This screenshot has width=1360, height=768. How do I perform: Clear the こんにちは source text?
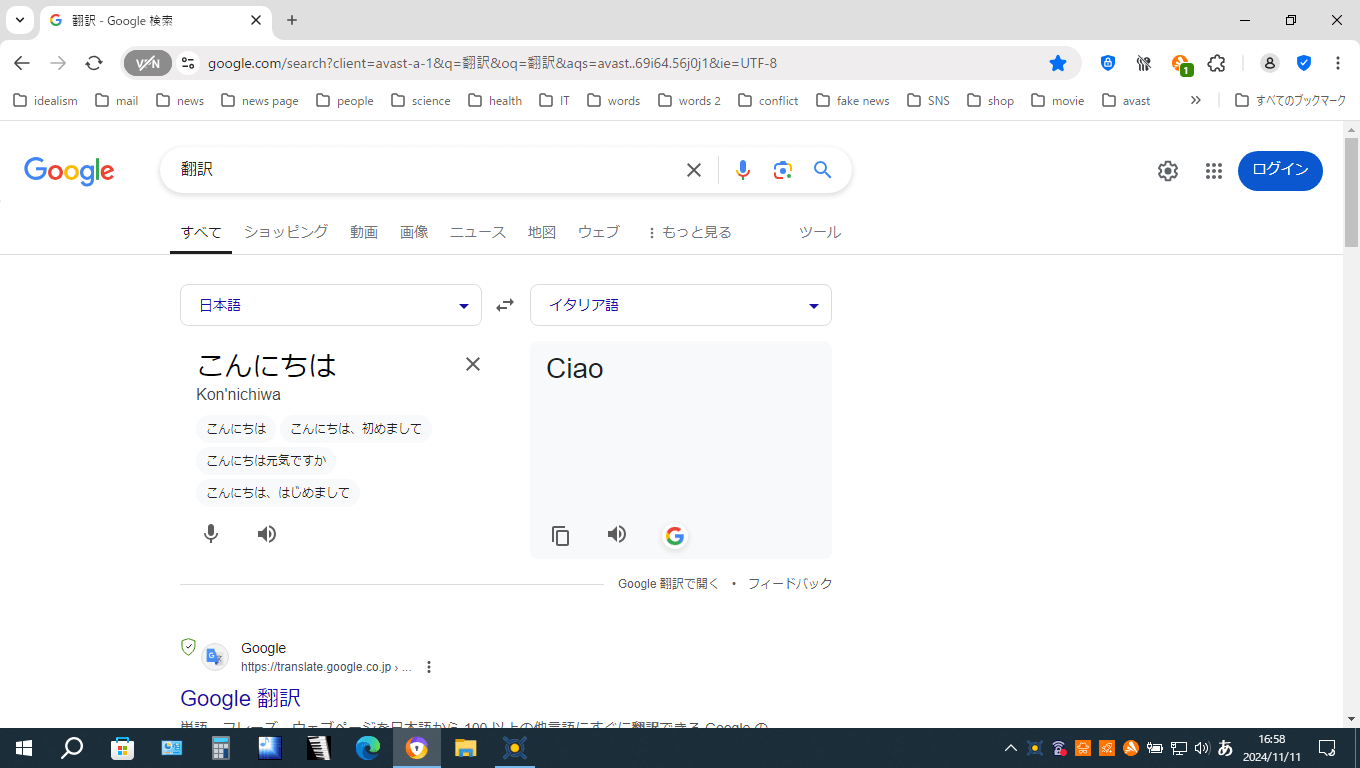click(473, 364)
